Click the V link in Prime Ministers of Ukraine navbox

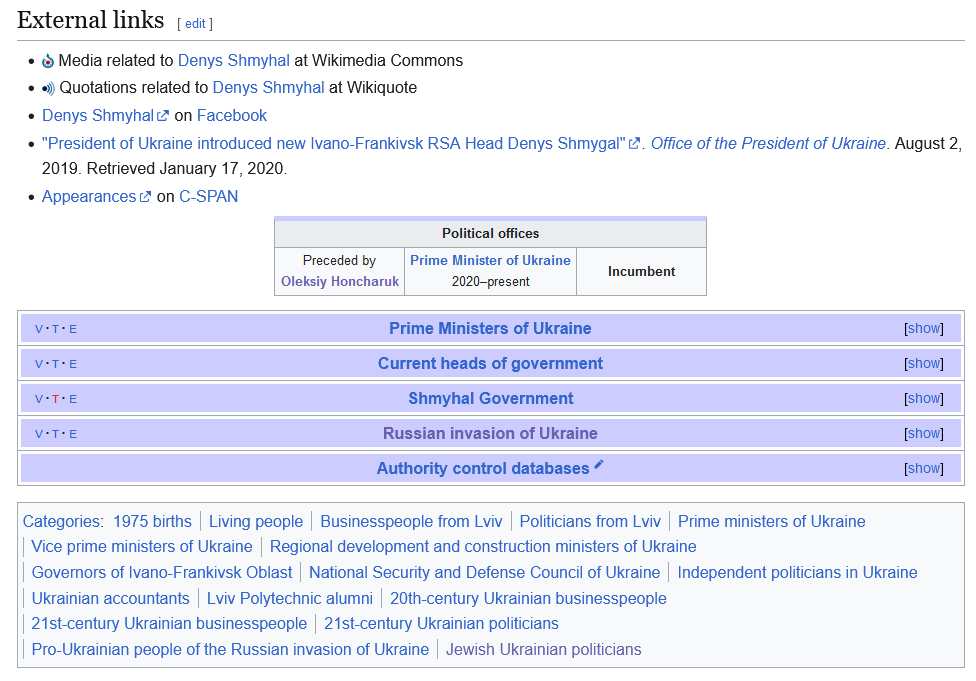[39, 329]
